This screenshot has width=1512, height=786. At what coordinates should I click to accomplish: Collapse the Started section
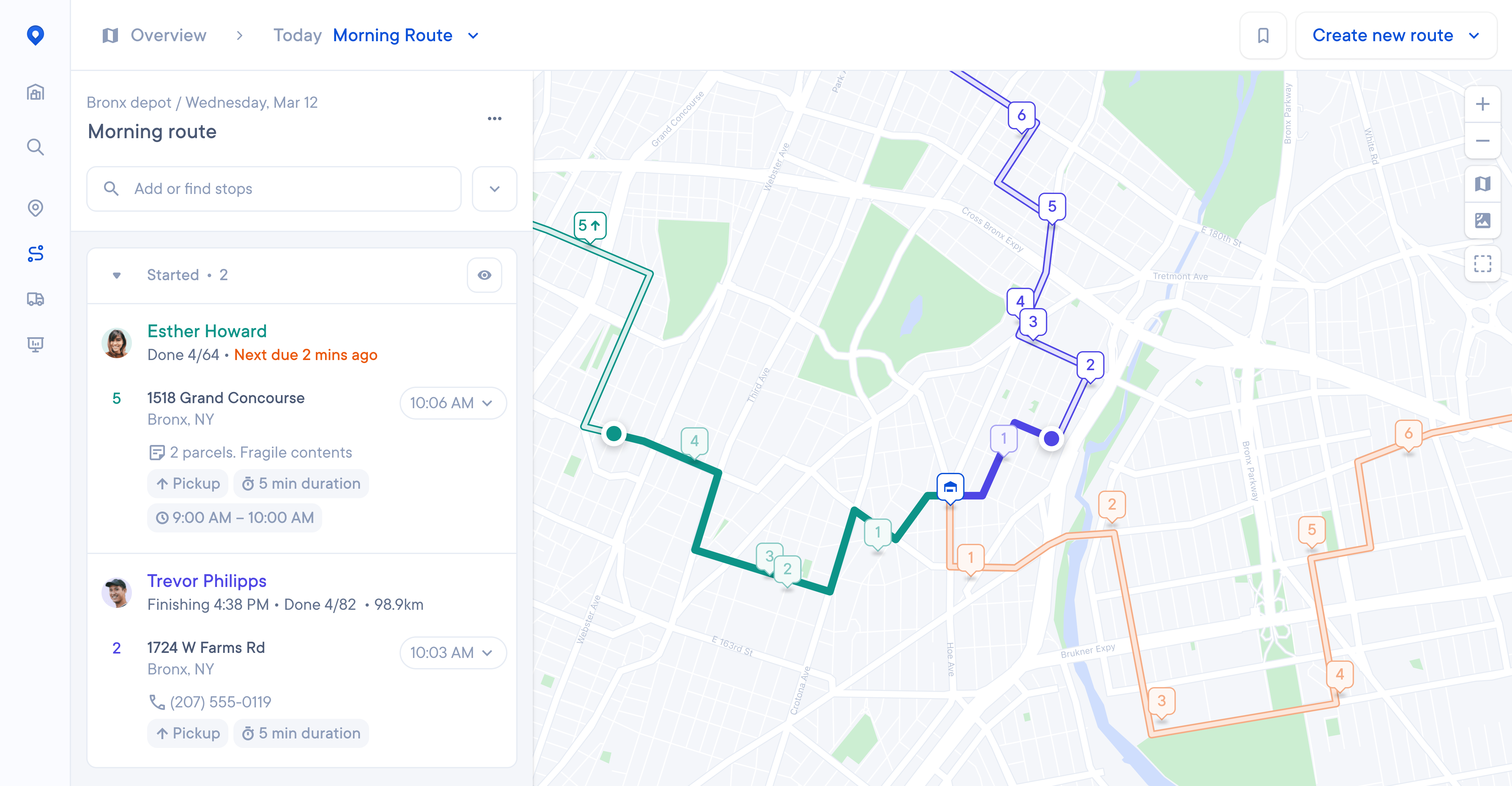117,274
